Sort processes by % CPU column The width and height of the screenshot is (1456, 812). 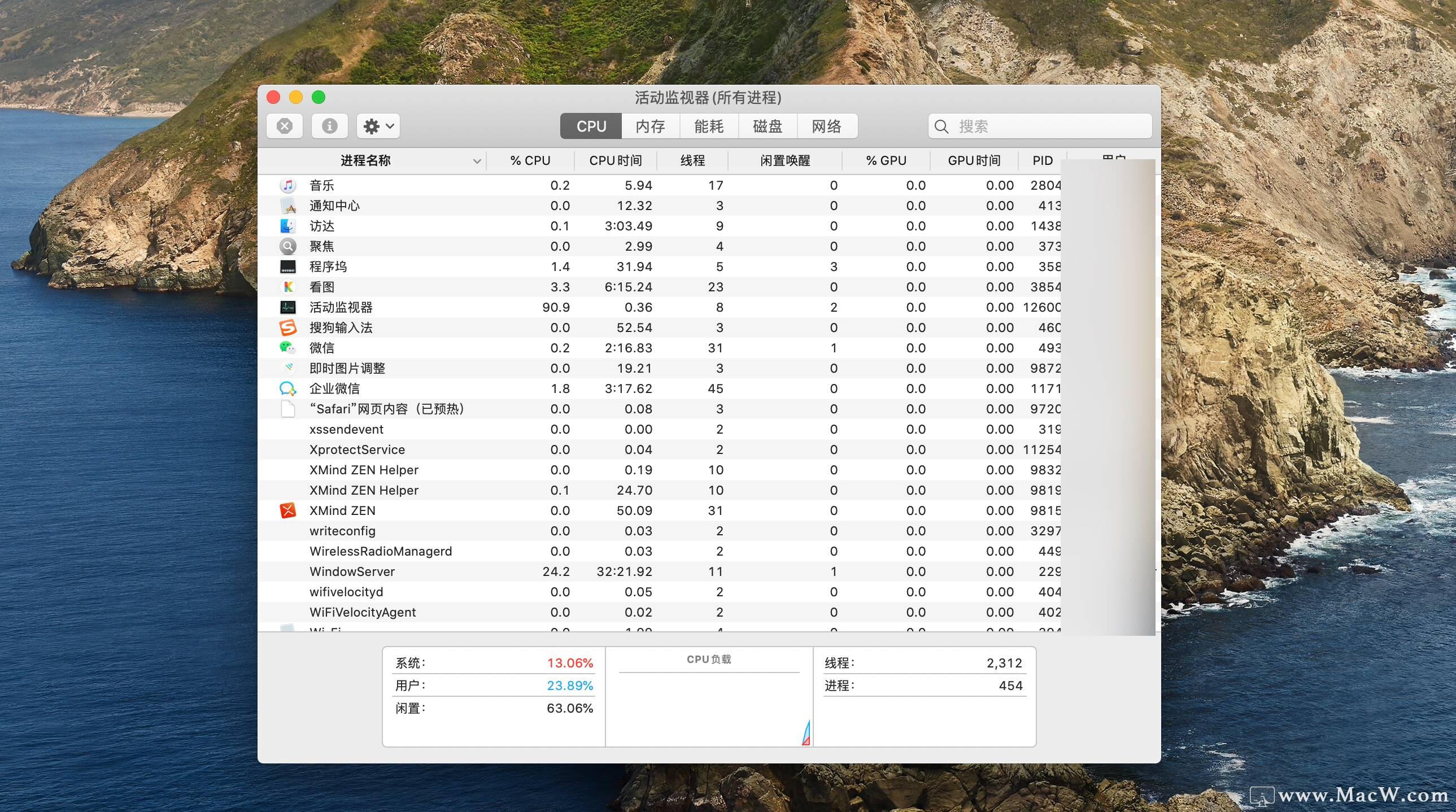point(530,161)
